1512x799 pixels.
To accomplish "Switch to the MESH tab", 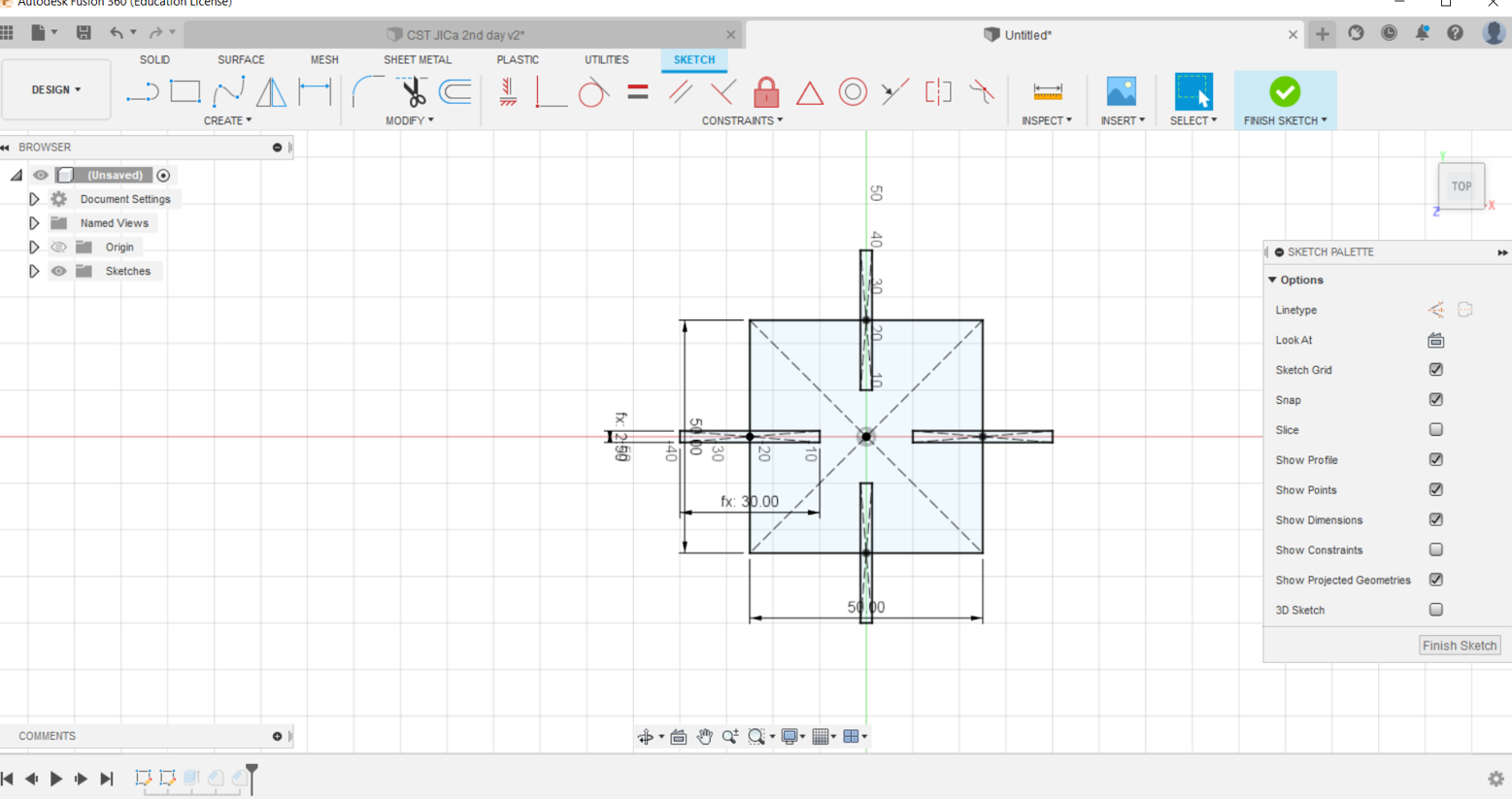I will click(324, 60).
